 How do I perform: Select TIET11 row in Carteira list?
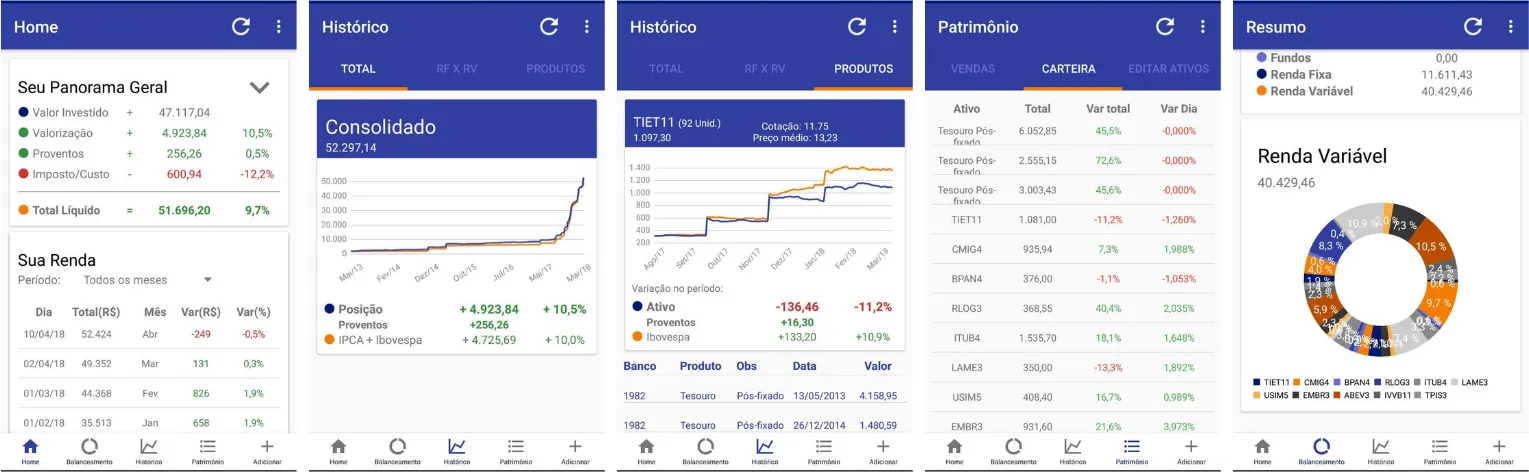(1073, 219)
